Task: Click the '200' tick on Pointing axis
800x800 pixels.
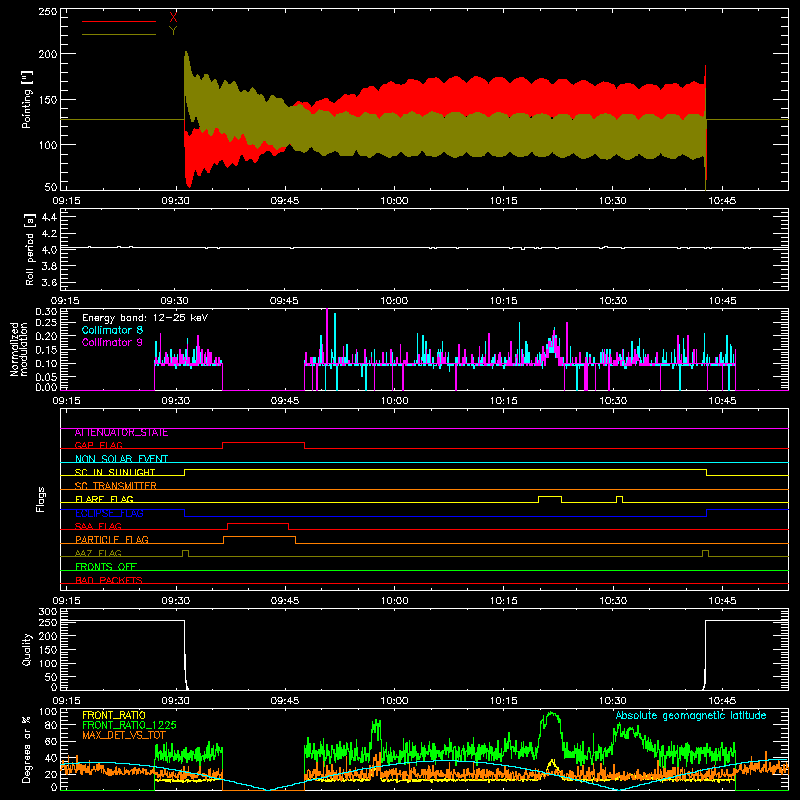Action: pos(47,54)
